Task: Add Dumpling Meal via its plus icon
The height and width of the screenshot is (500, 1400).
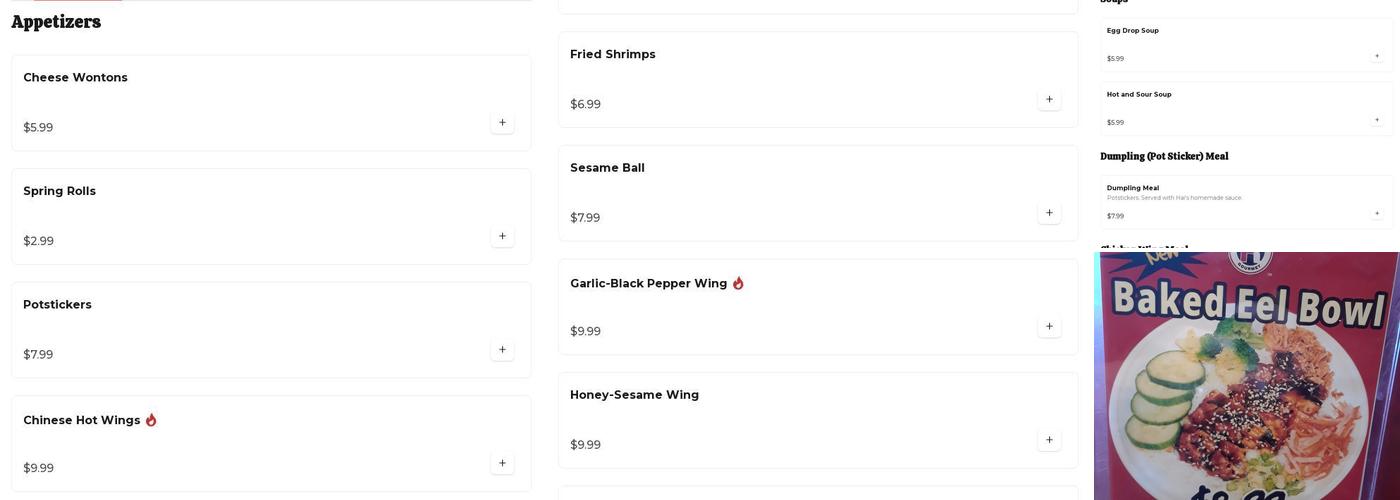Action: click(1377, 213)
